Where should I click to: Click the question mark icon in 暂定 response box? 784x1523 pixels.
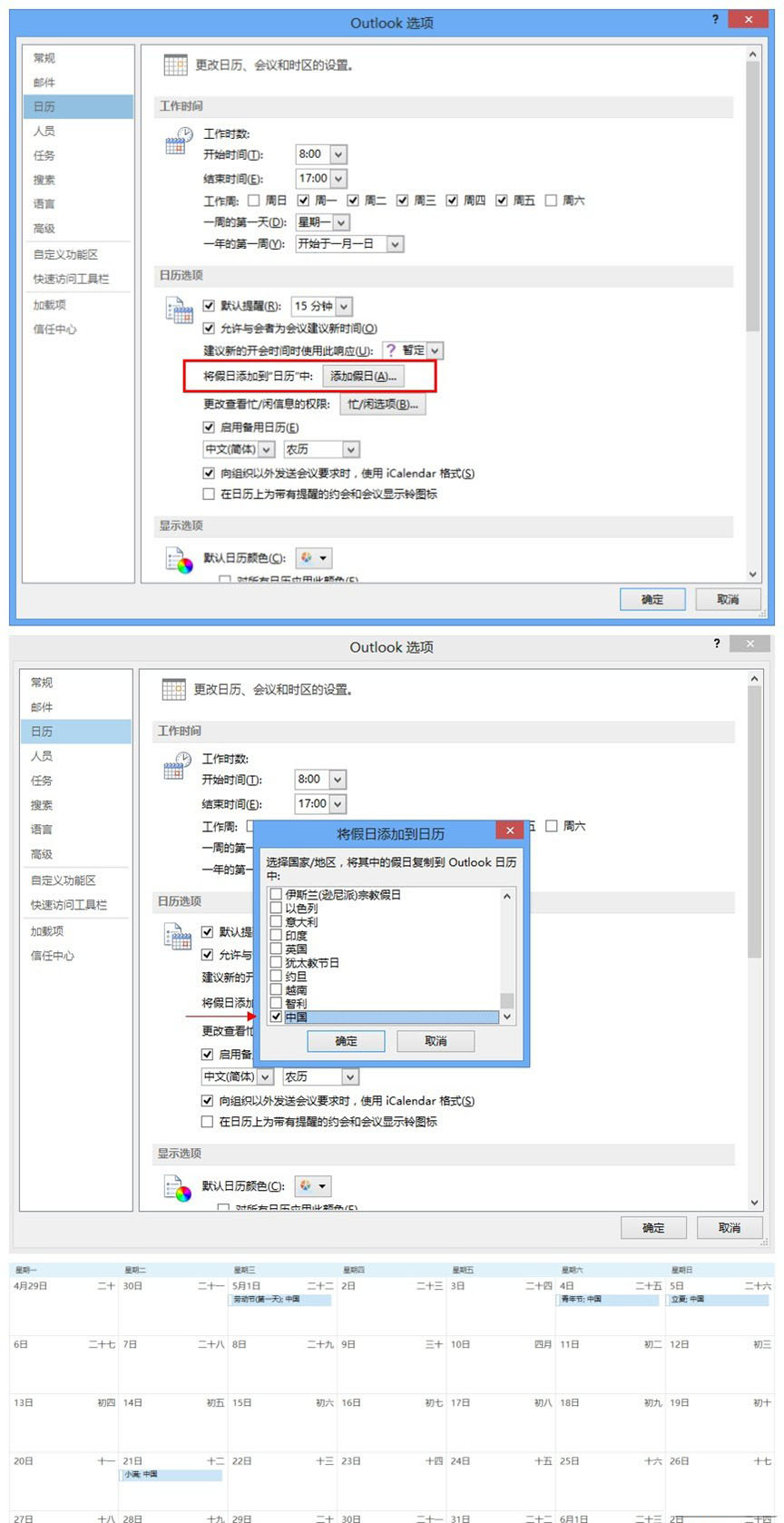[x=391, y=350]
